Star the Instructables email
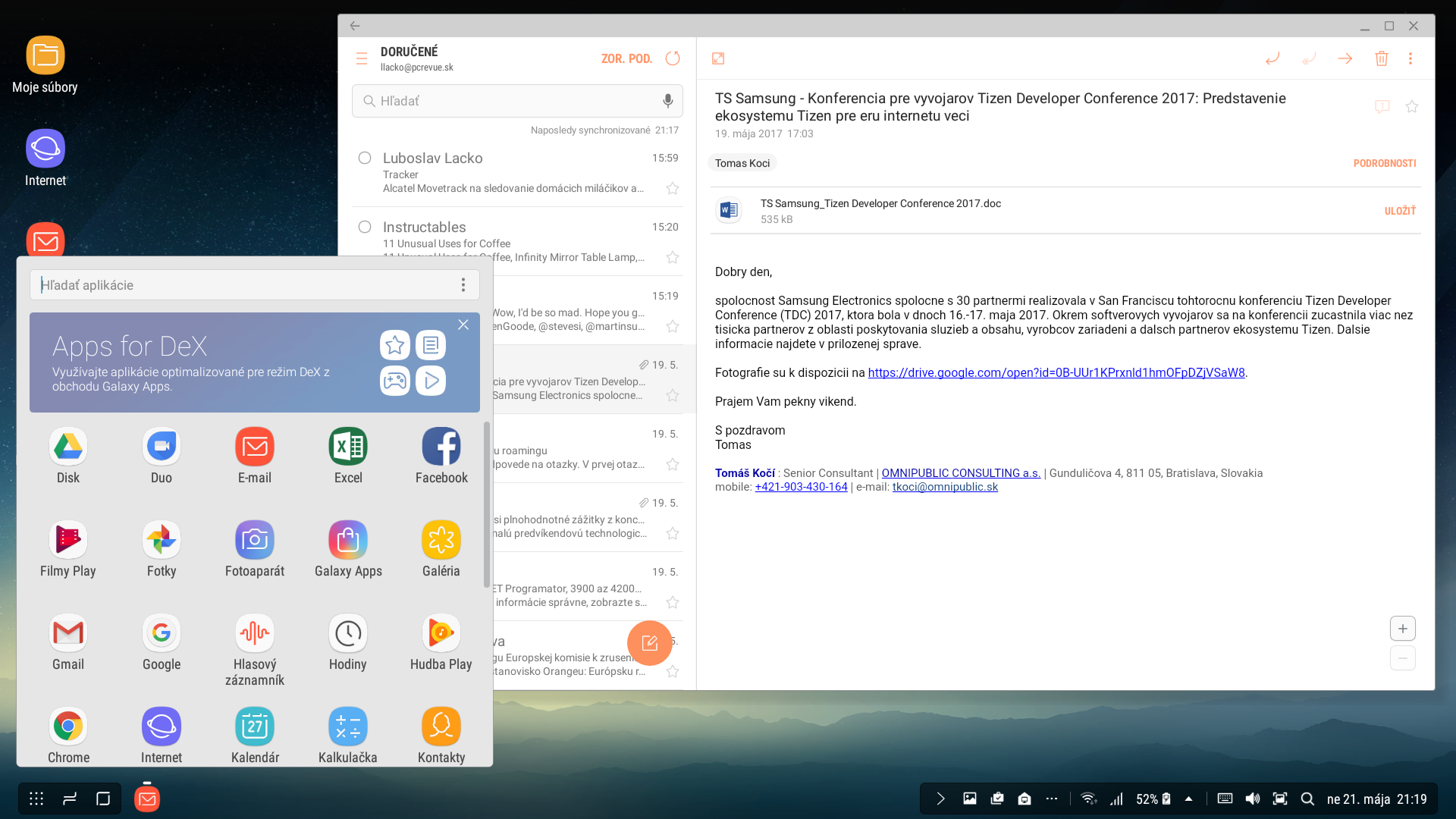1456x819 pixels. [x=673, y=257]
